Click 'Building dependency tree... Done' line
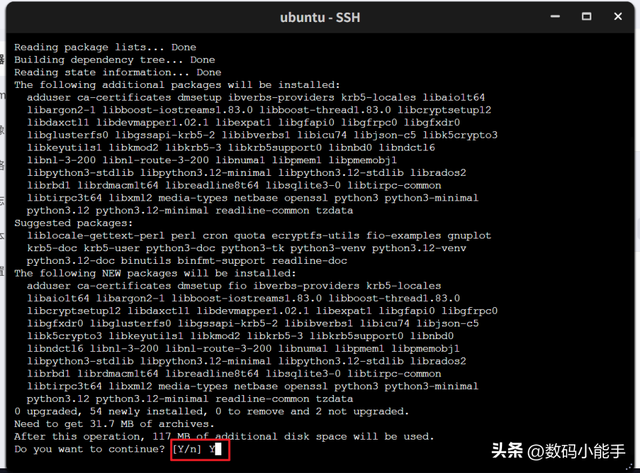 point(115,60)
